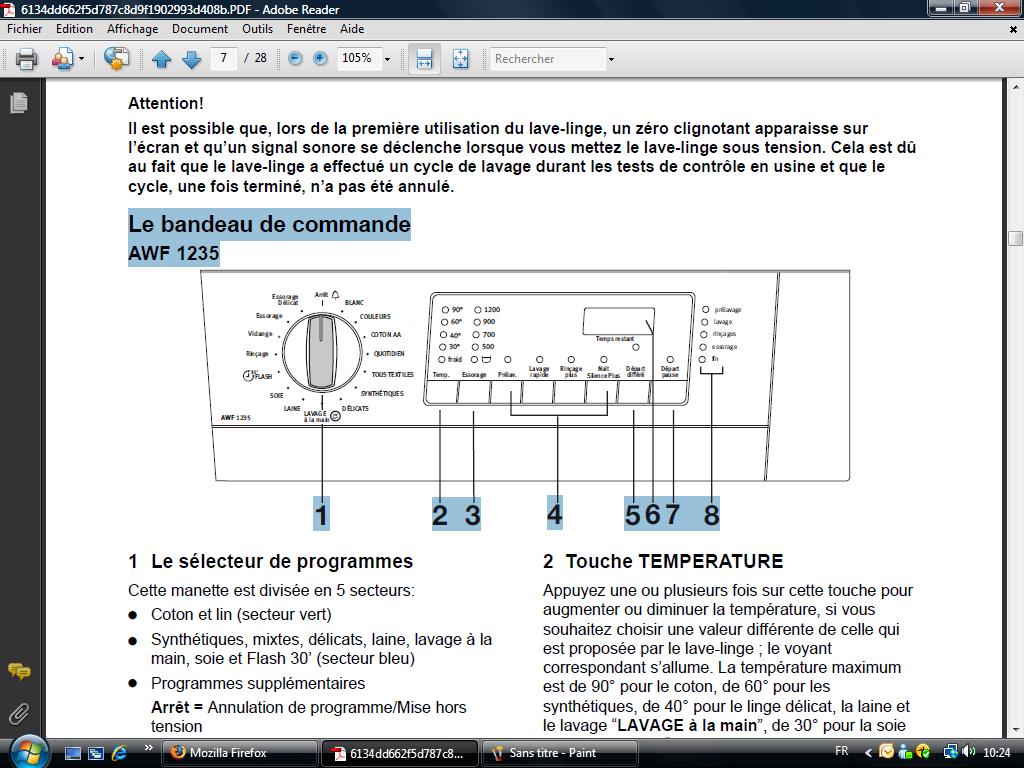Click the bullet 'Coton et lin (secteur vert)'

[241, 615]
